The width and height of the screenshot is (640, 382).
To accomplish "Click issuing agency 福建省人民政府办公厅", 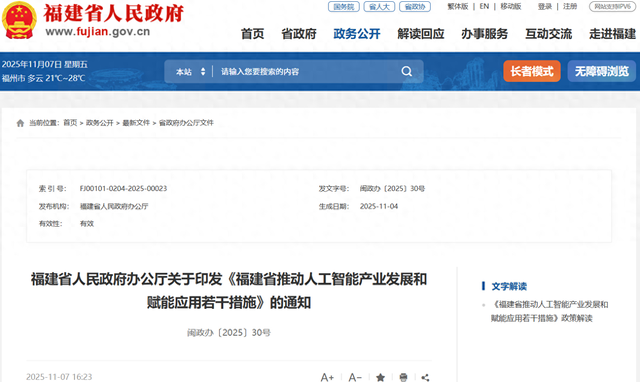I will pyautogui.click(x=114, y=207).
